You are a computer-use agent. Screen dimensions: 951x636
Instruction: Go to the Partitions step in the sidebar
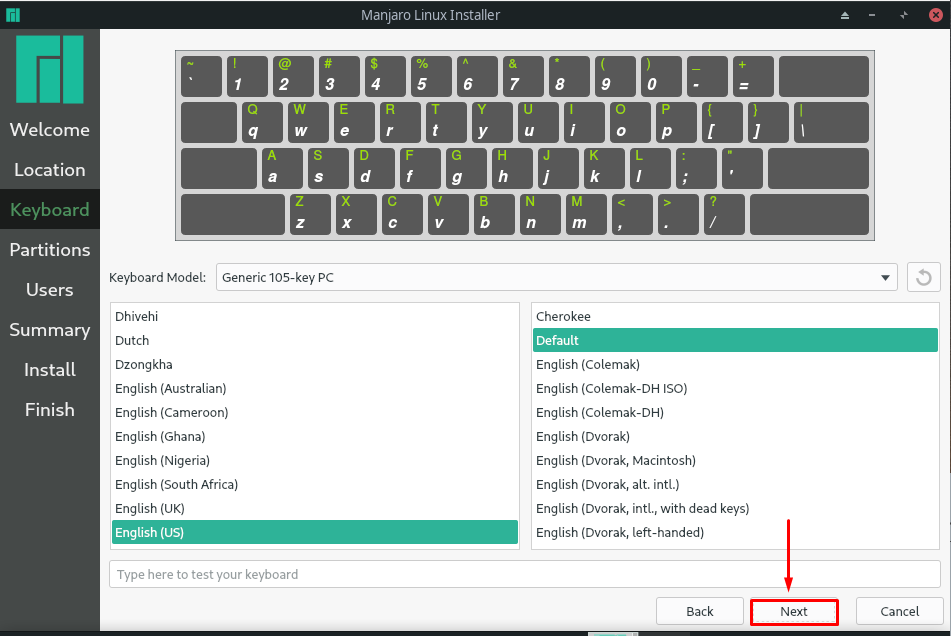[x=50, y=250]
